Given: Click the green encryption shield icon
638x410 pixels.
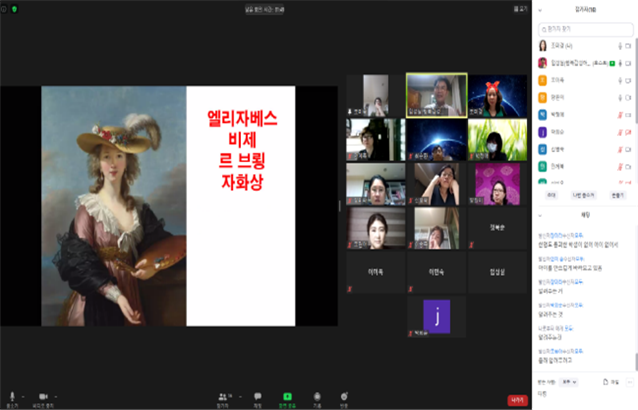Looking at the screenshot, I should pyautogui.click(x=14, y=9).
